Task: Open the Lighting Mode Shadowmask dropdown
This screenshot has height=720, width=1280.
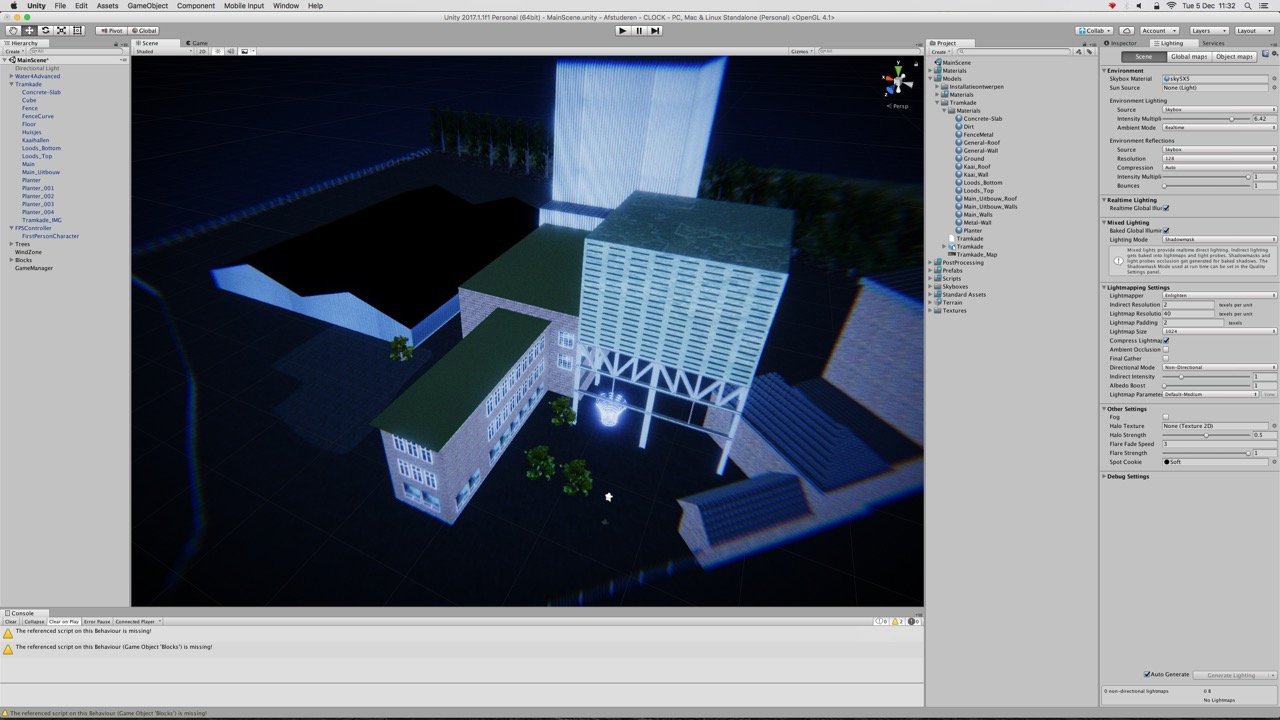Action: point(1219,240)
